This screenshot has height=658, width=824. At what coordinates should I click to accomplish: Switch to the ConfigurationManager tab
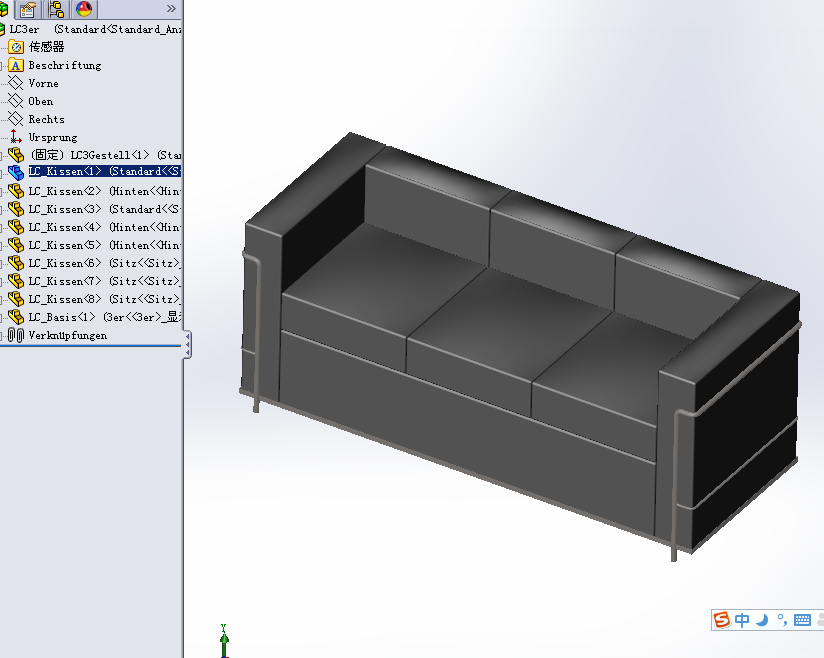(x=56, y=9)
